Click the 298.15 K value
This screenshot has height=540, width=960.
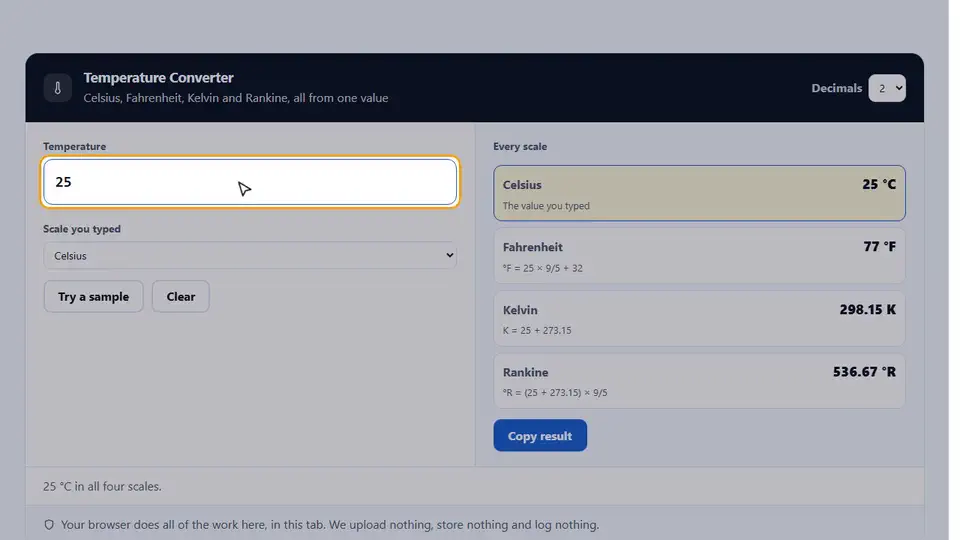868,309
